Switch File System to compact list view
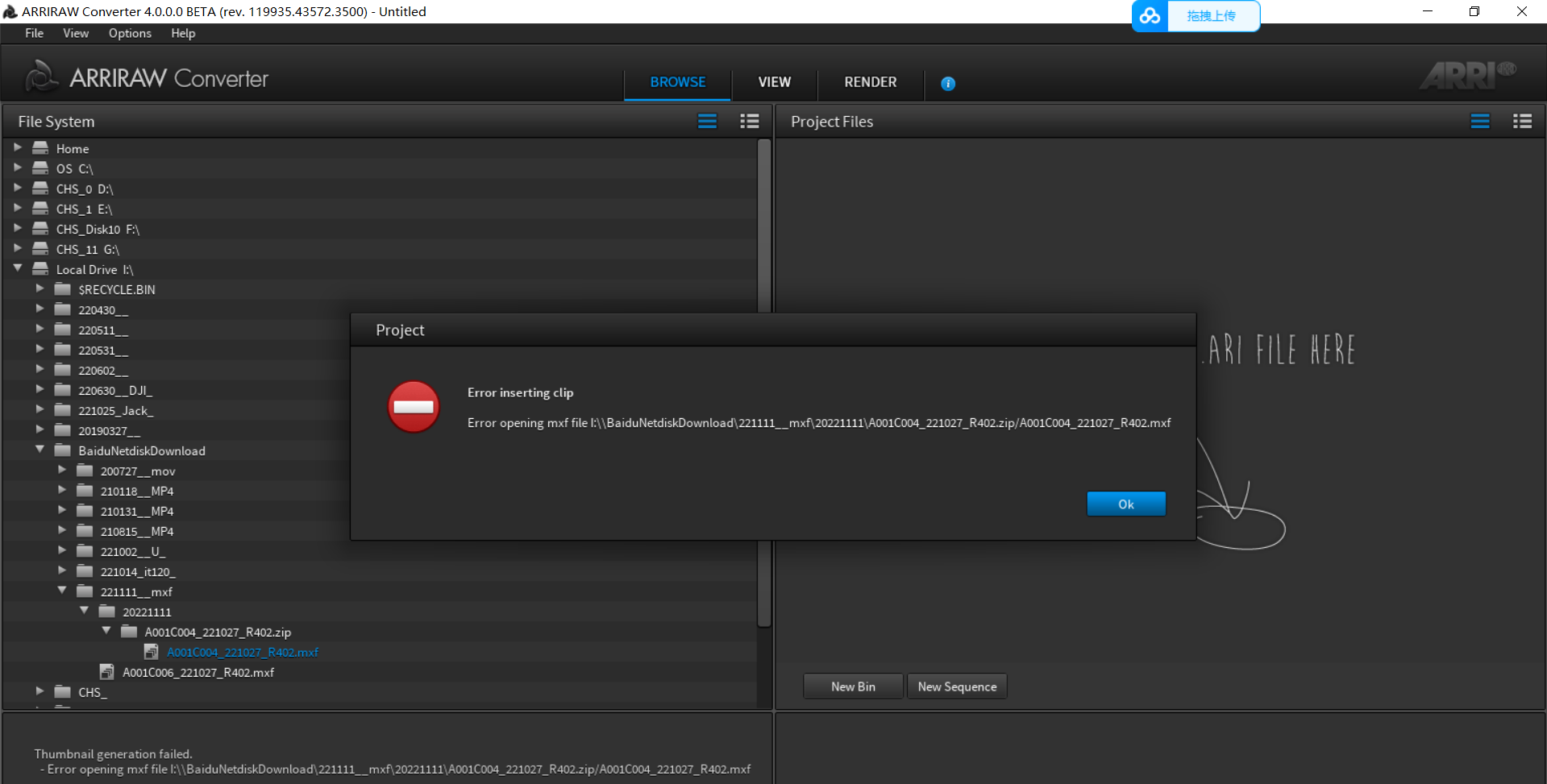Viewport: 1547px width, 784px height. click(x=707, y=121)
